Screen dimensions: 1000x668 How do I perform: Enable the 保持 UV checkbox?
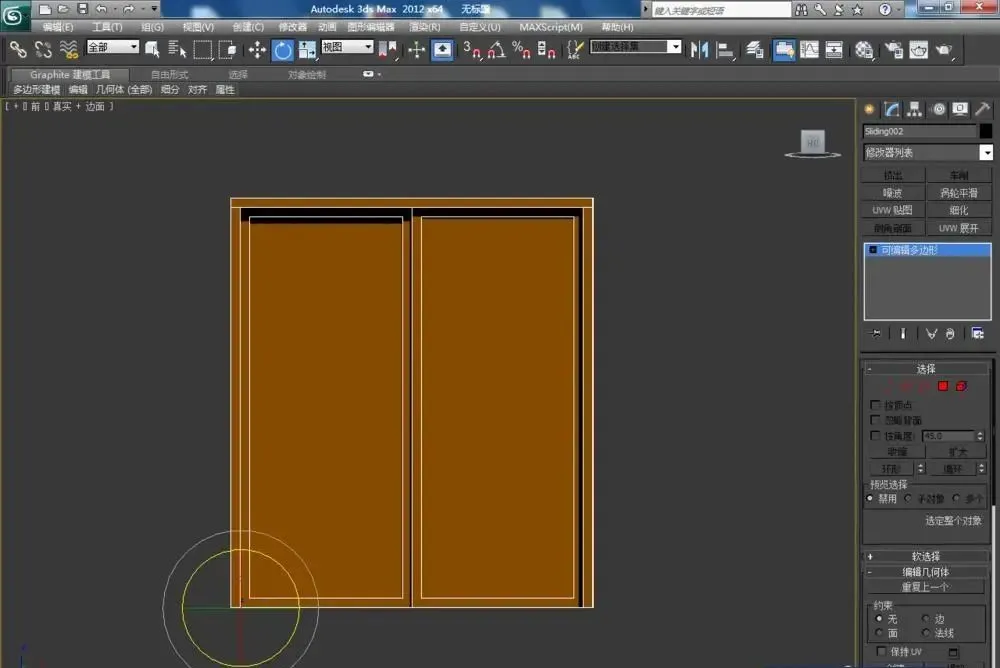click(x=881, y=651)
